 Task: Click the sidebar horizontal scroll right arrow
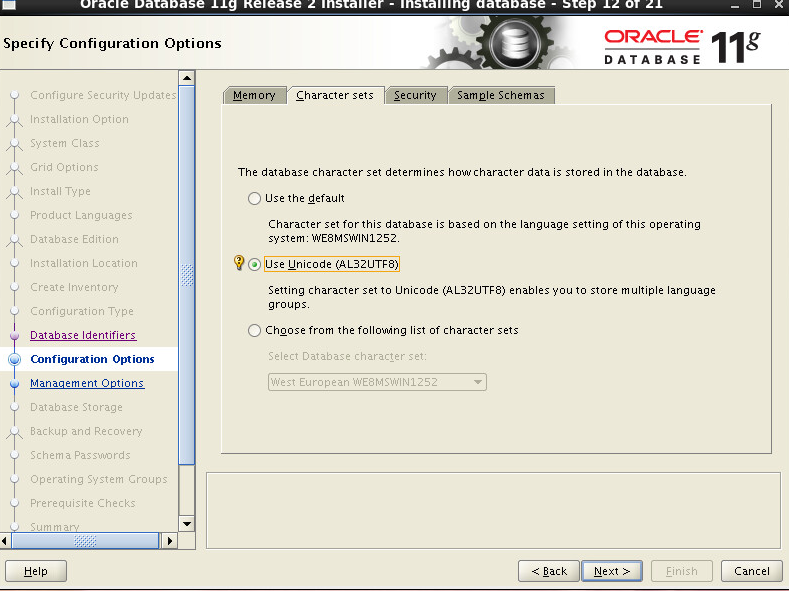pos(170,541)
